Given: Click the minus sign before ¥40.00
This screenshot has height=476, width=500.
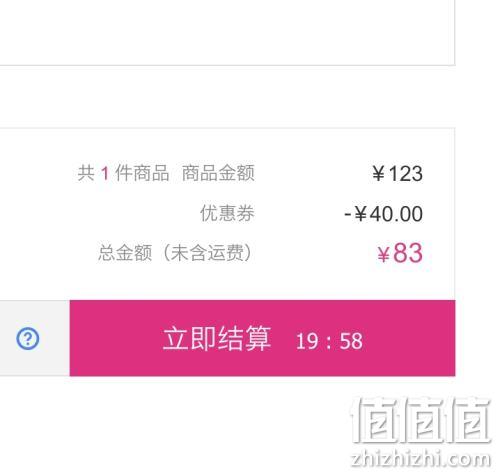Looking at the screenshot, I should click(347, 214).
